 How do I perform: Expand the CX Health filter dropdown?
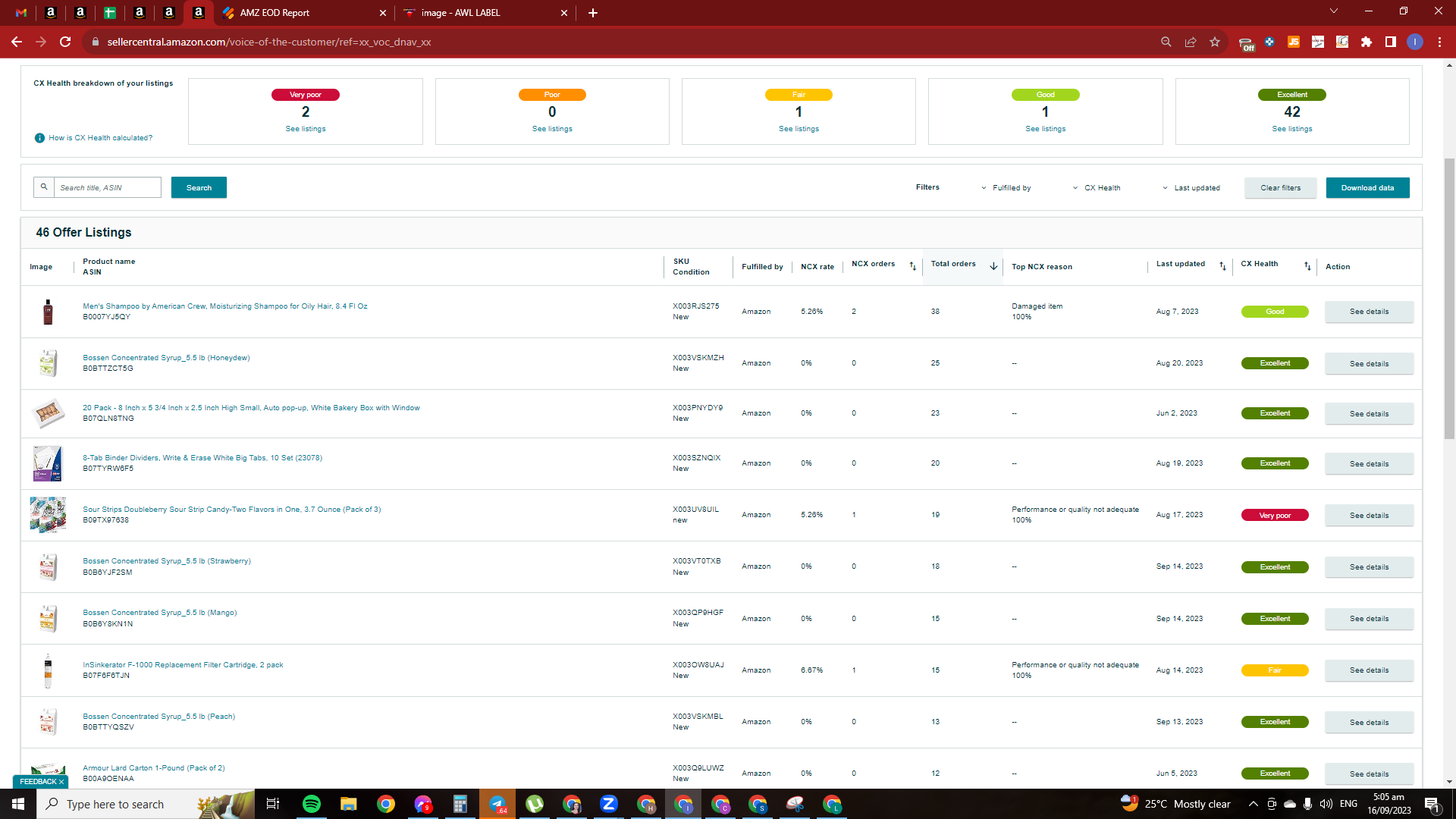point(1097,188)
